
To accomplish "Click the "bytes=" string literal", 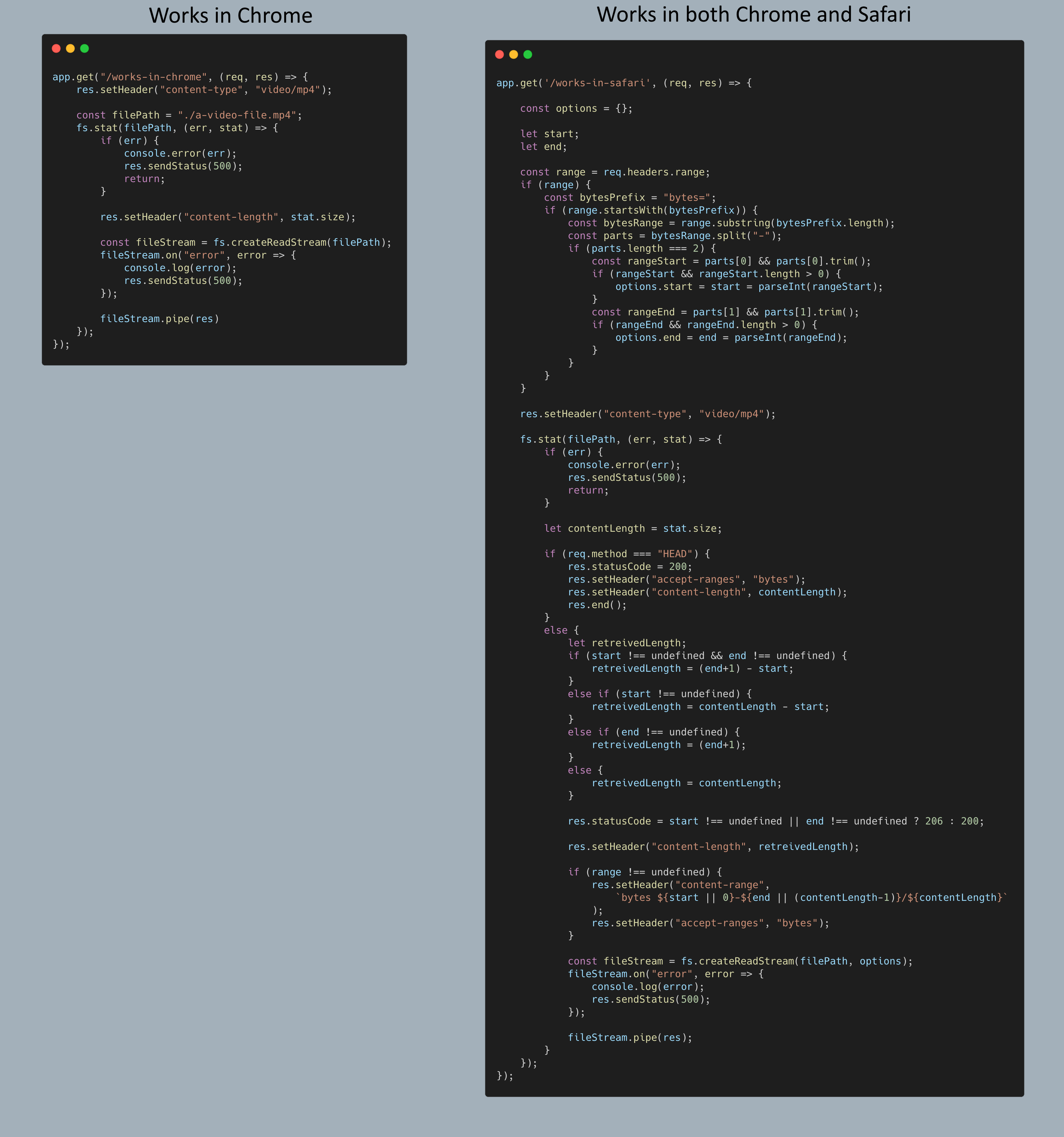I will [687, 198].
